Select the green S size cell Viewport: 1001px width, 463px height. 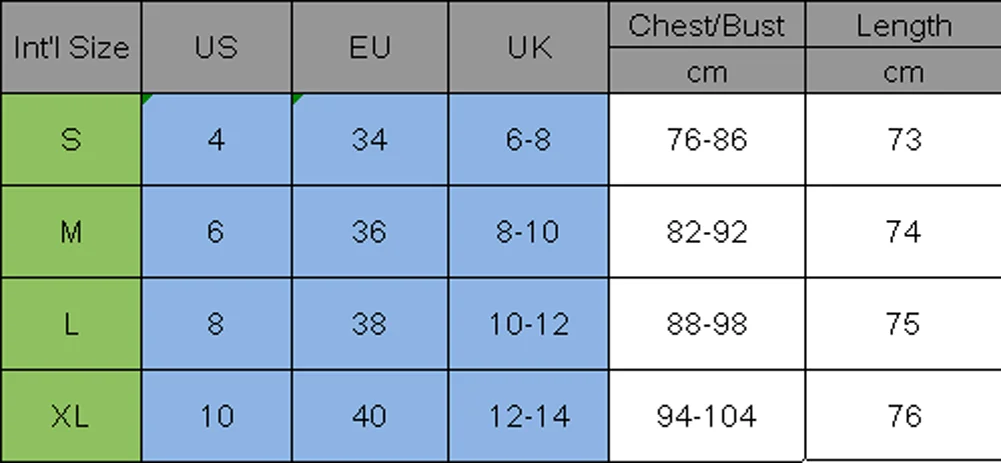pyautogui.click(x=70, y=139)
